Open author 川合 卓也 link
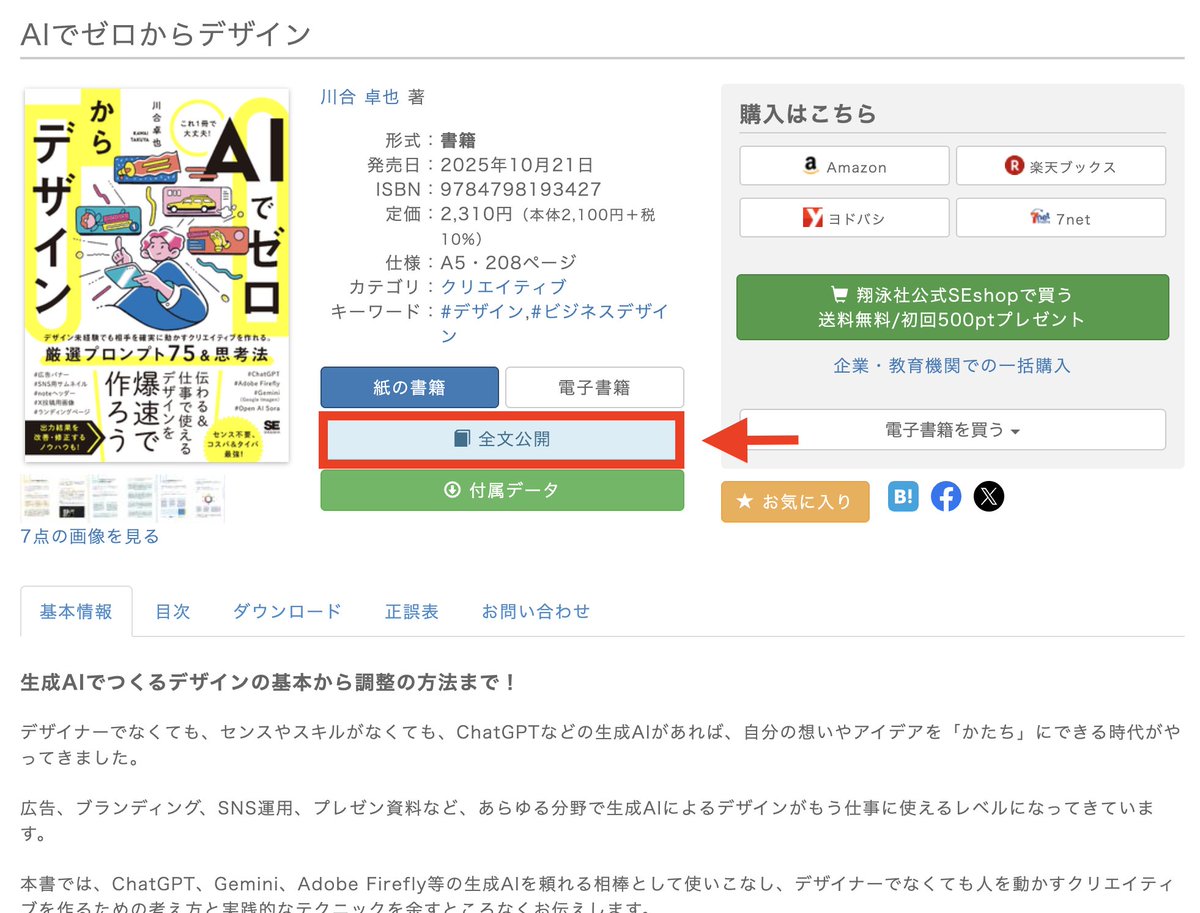 pyautogui.click(x=360, y=97)
